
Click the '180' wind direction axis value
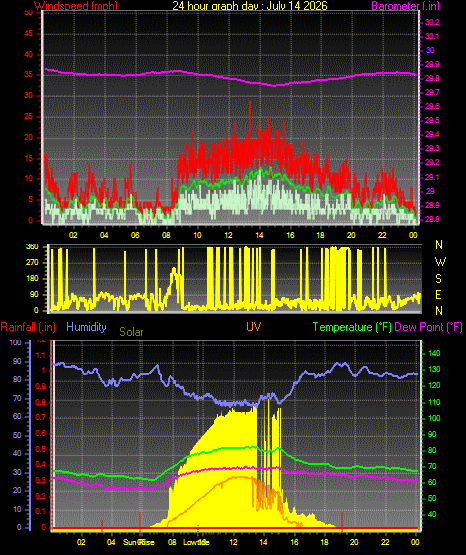32,279
